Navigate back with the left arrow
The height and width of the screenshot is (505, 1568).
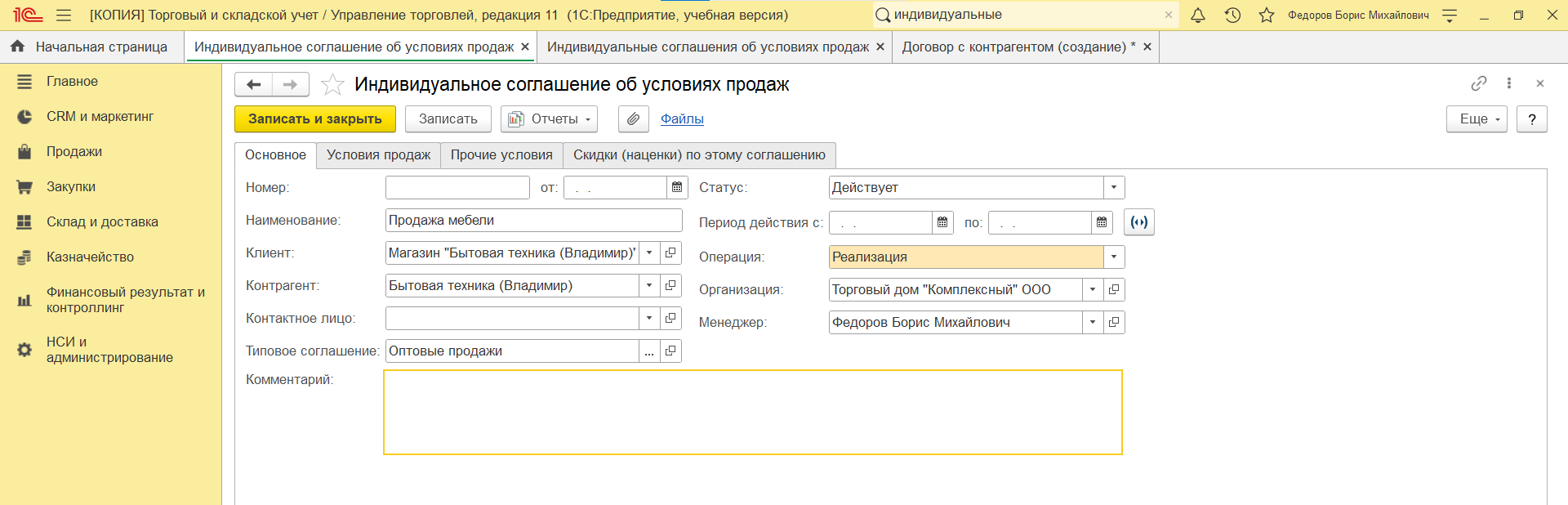pyautogui.click(x=253, y=84)
